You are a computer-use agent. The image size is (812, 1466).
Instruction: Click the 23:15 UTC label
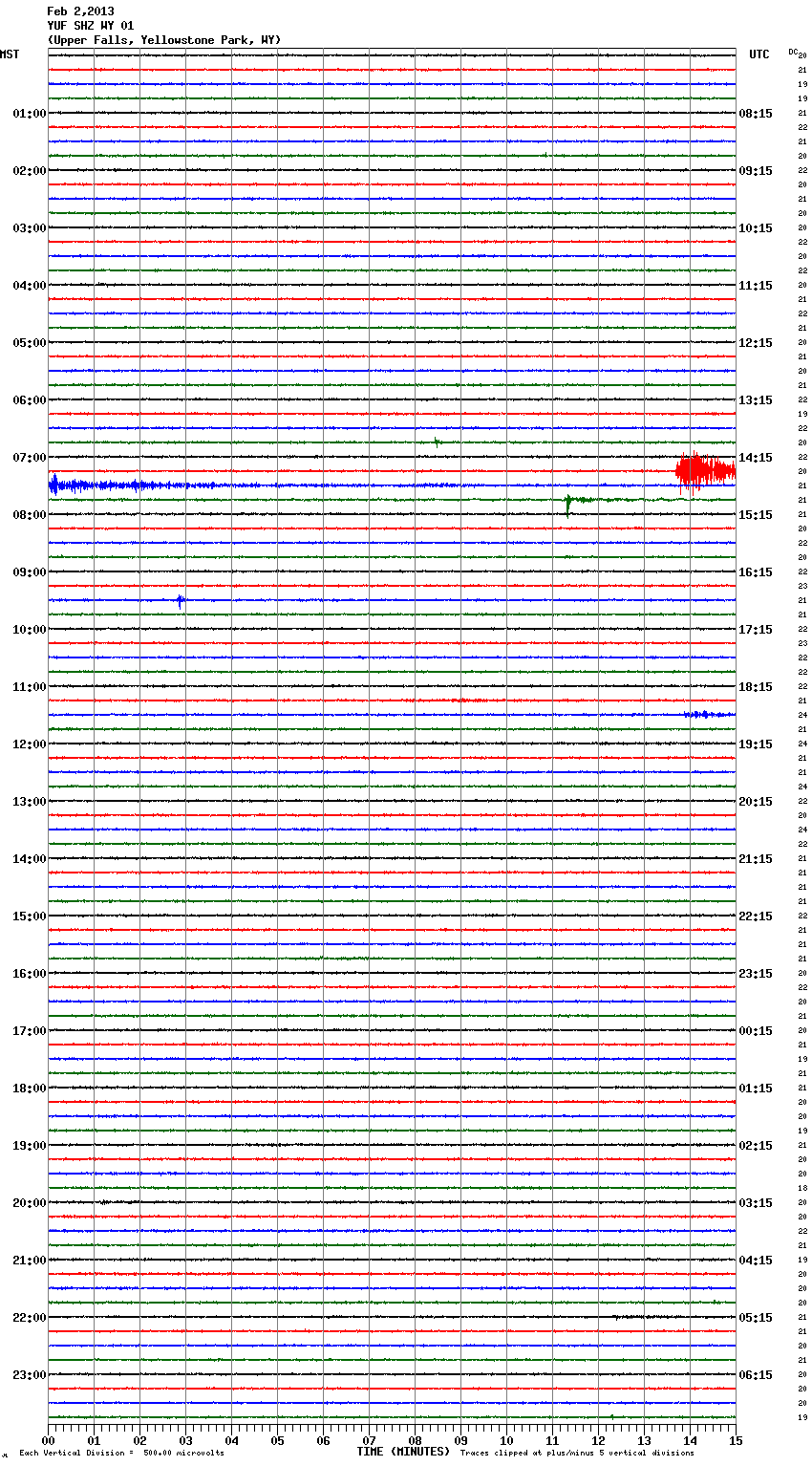tap(756, 974)
